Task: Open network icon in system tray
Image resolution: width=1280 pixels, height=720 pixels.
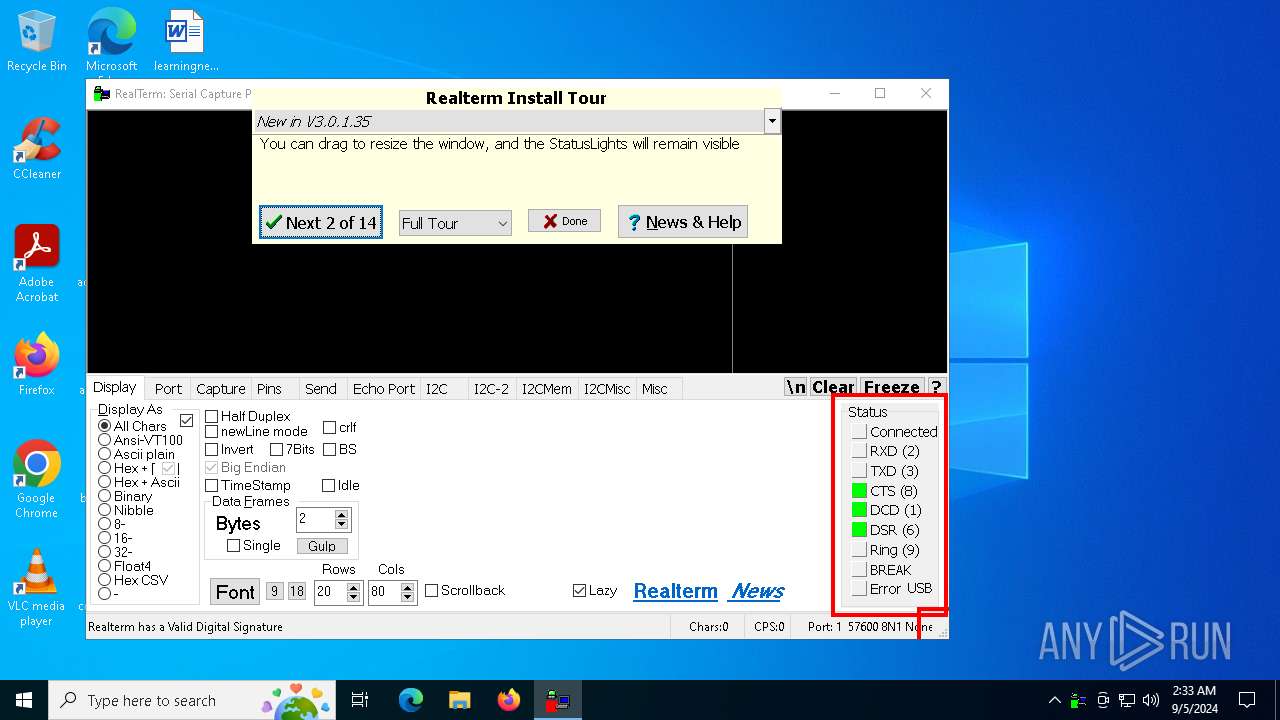Action: coord(1127,700)
